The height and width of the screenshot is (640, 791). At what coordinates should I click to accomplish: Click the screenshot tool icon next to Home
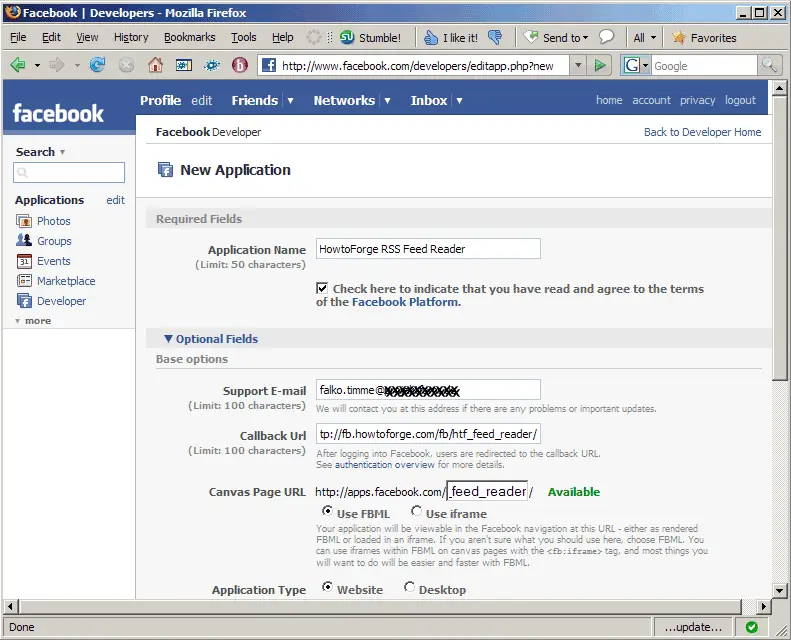[184, 65]
